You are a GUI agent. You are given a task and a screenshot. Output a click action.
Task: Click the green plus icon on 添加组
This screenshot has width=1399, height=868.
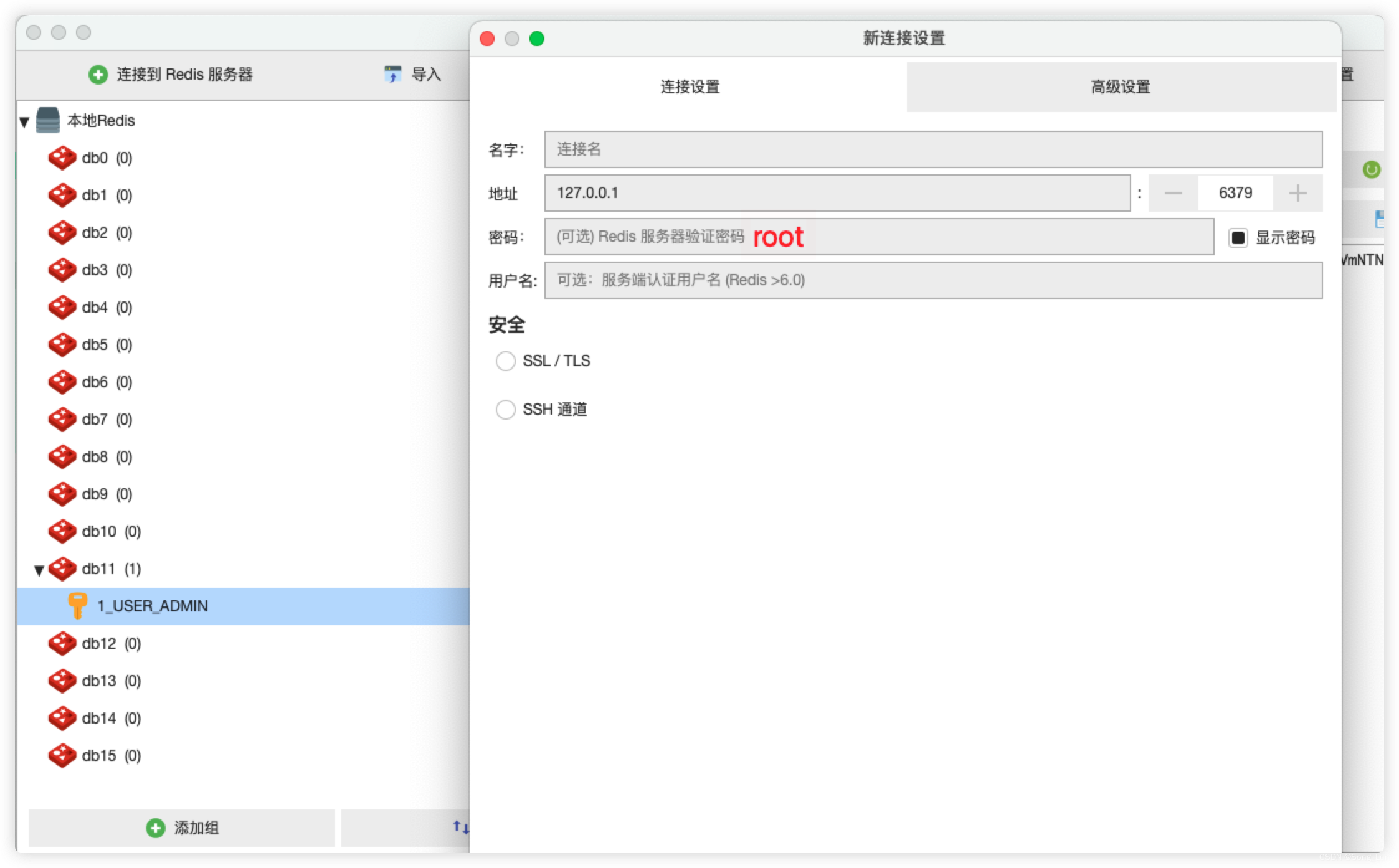coord(155,828)
